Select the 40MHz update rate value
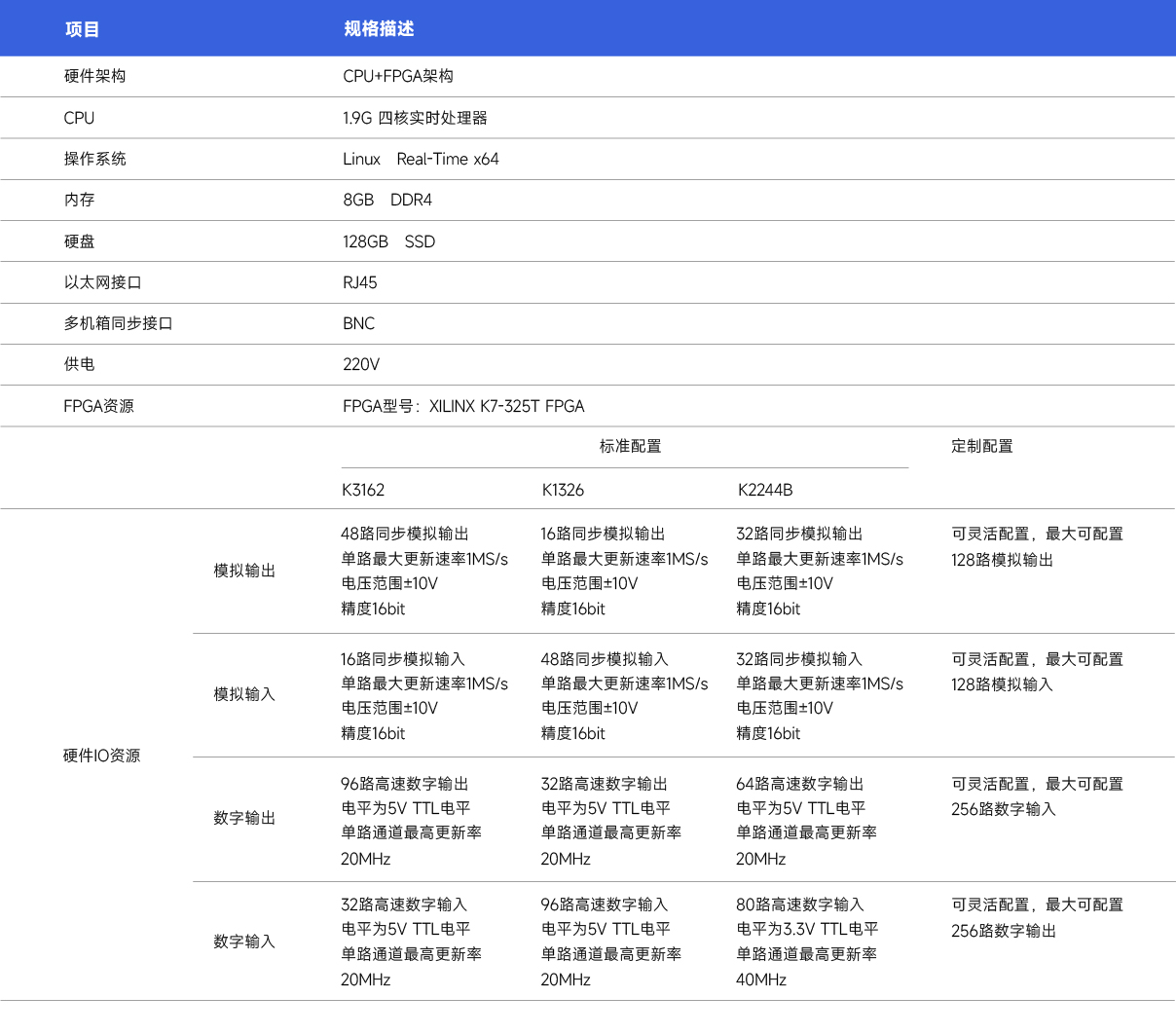 [x=760, y=979]
